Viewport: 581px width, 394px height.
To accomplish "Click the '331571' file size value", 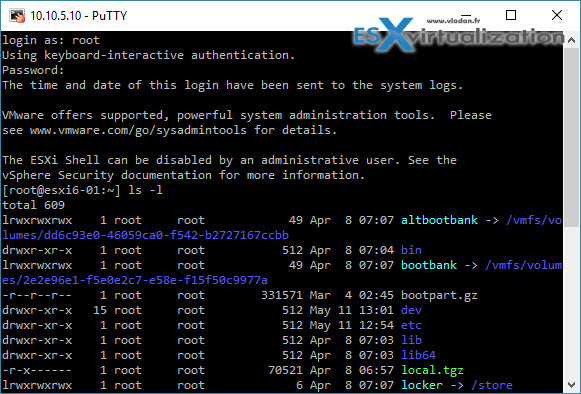I will (282, 295).
